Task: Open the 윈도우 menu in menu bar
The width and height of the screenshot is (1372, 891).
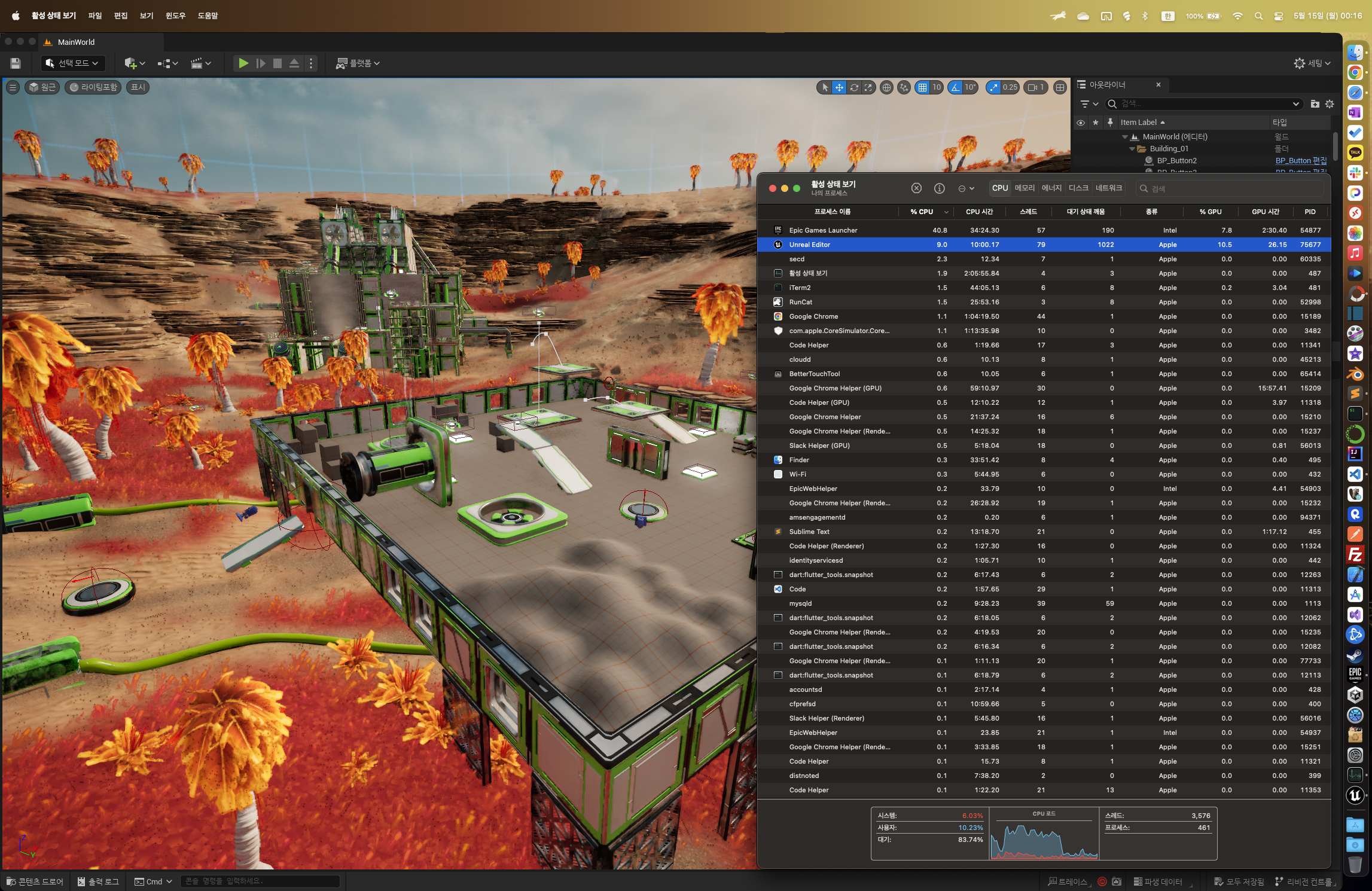Action: (175, 16)
